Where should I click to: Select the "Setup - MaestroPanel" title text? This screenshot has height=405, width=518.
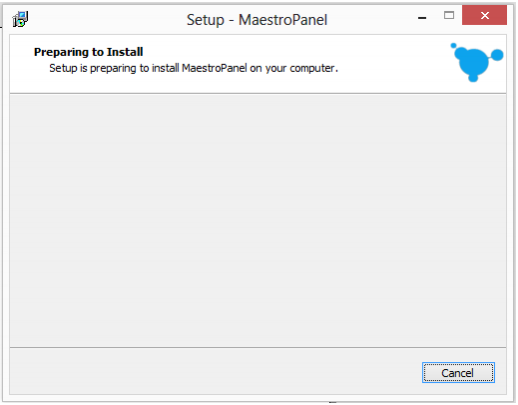(257, 20)
